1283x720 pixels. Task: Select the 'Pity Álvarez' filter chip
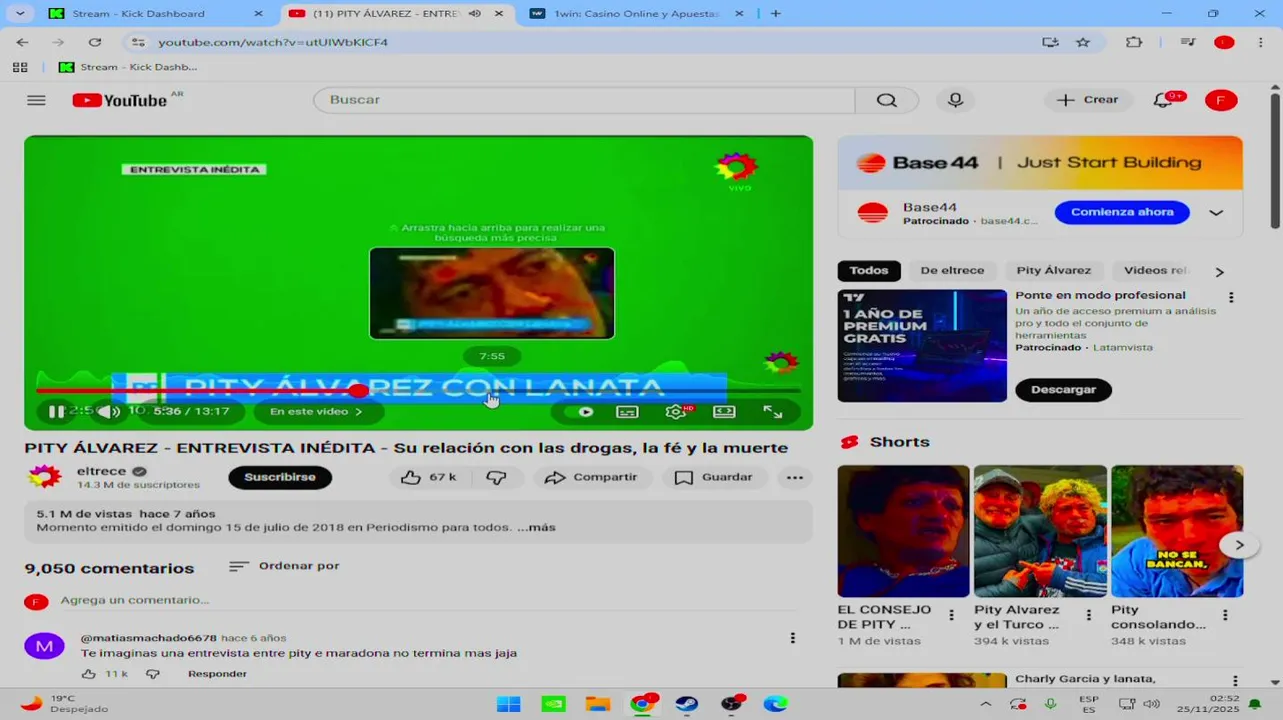point(1054,271)
